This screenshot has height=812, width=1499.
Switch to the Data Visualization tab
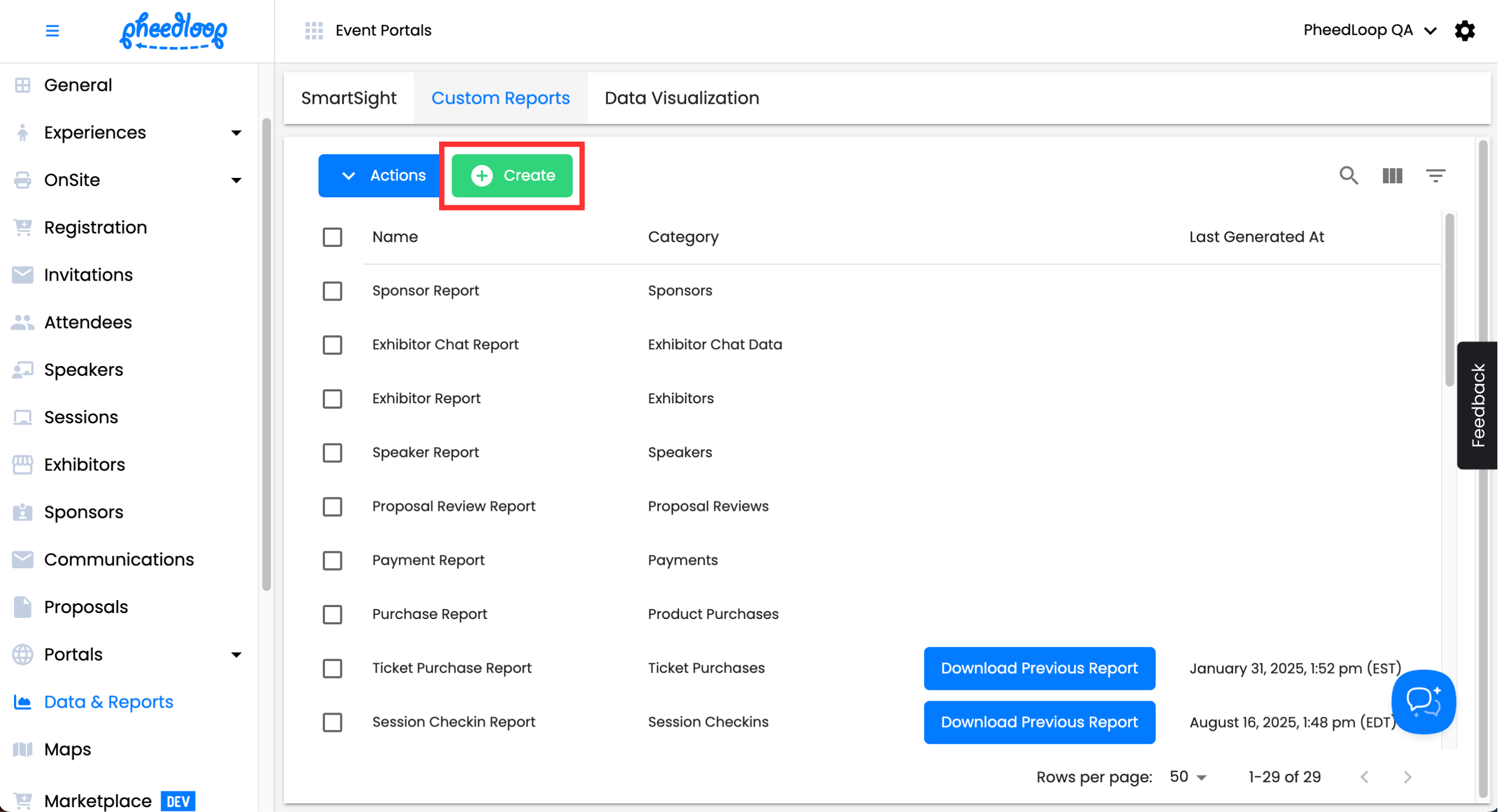[x=681, y=98]
